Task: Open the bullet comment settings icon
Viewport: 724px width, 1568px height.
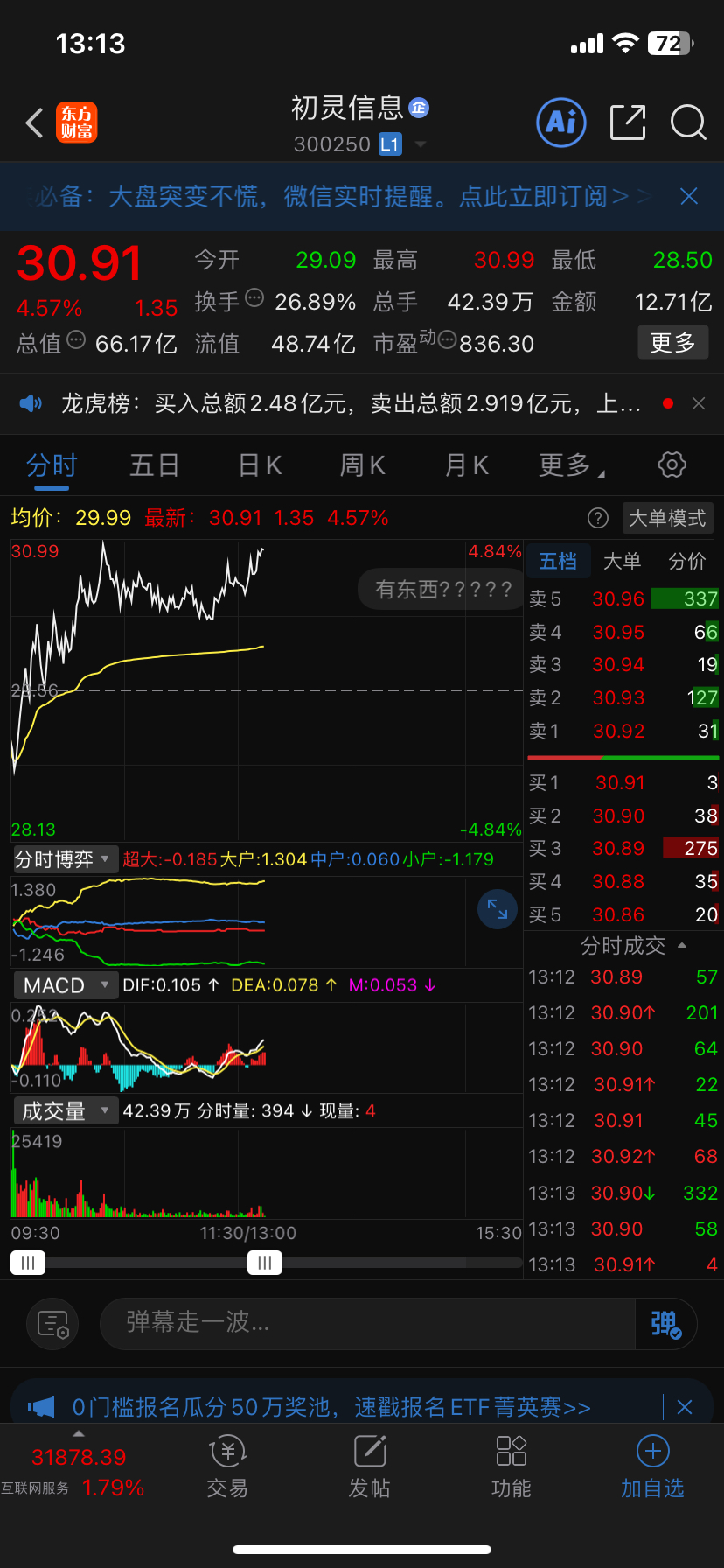Action: [x=53, y=1324]
